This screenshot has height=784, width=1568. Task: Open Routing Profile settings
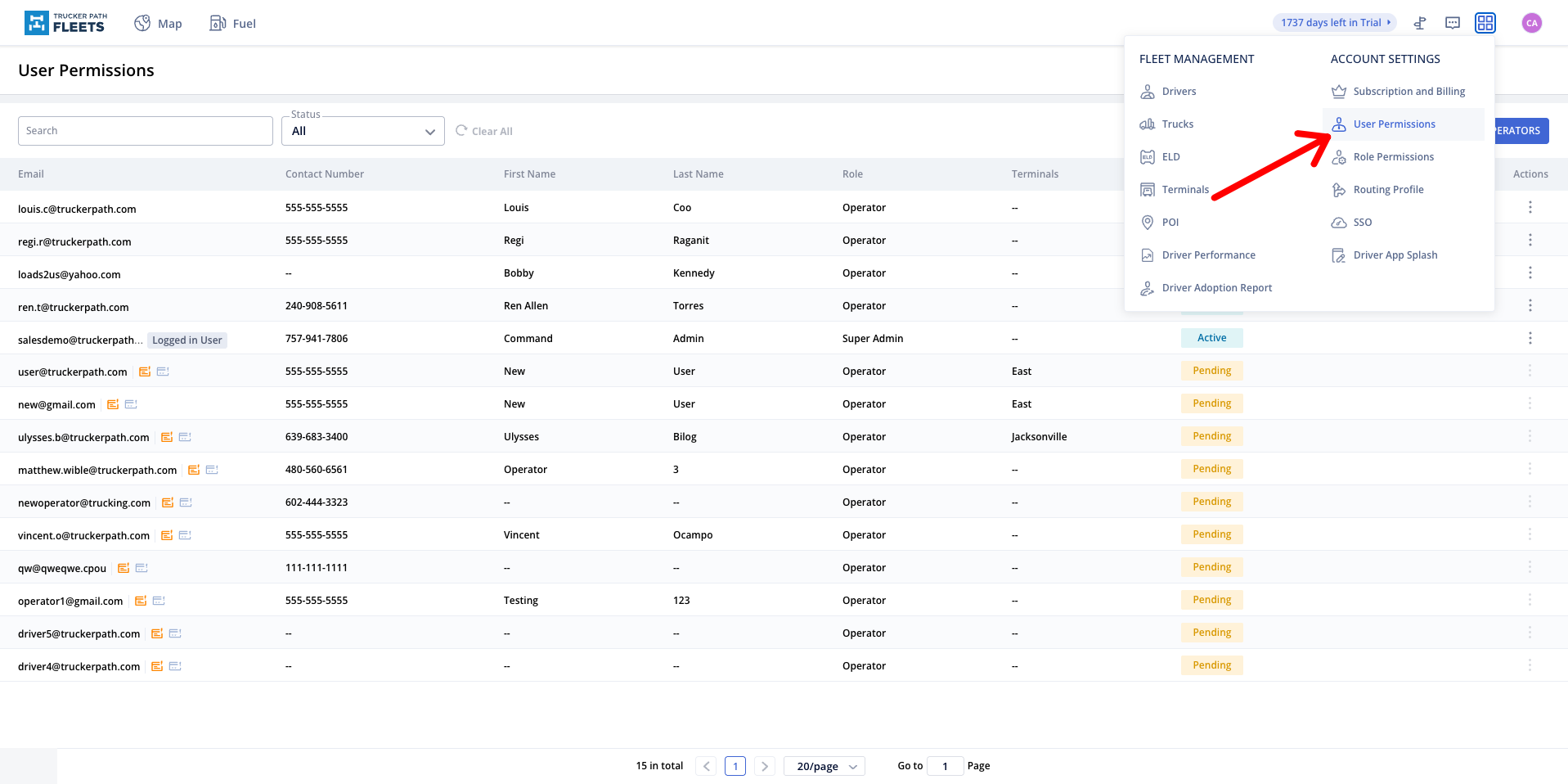[1388, 189]
